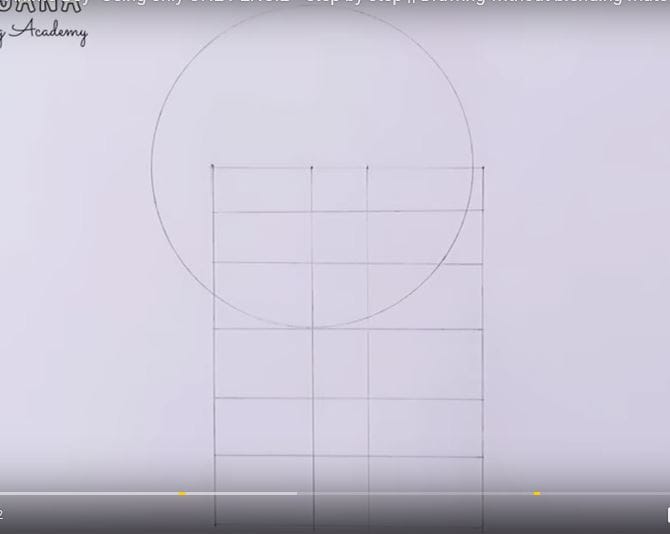Click the progress bar right of the second yellow marker
The image size is (670, 534).
(600, 493)
